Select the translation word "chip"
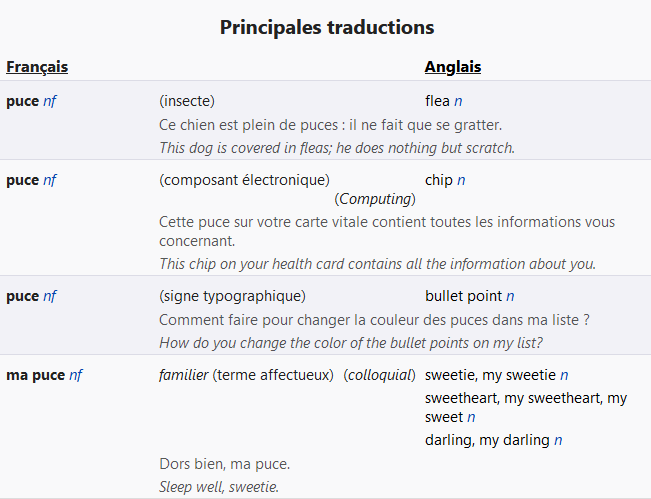651x499 pixels. tap(439, 180)
